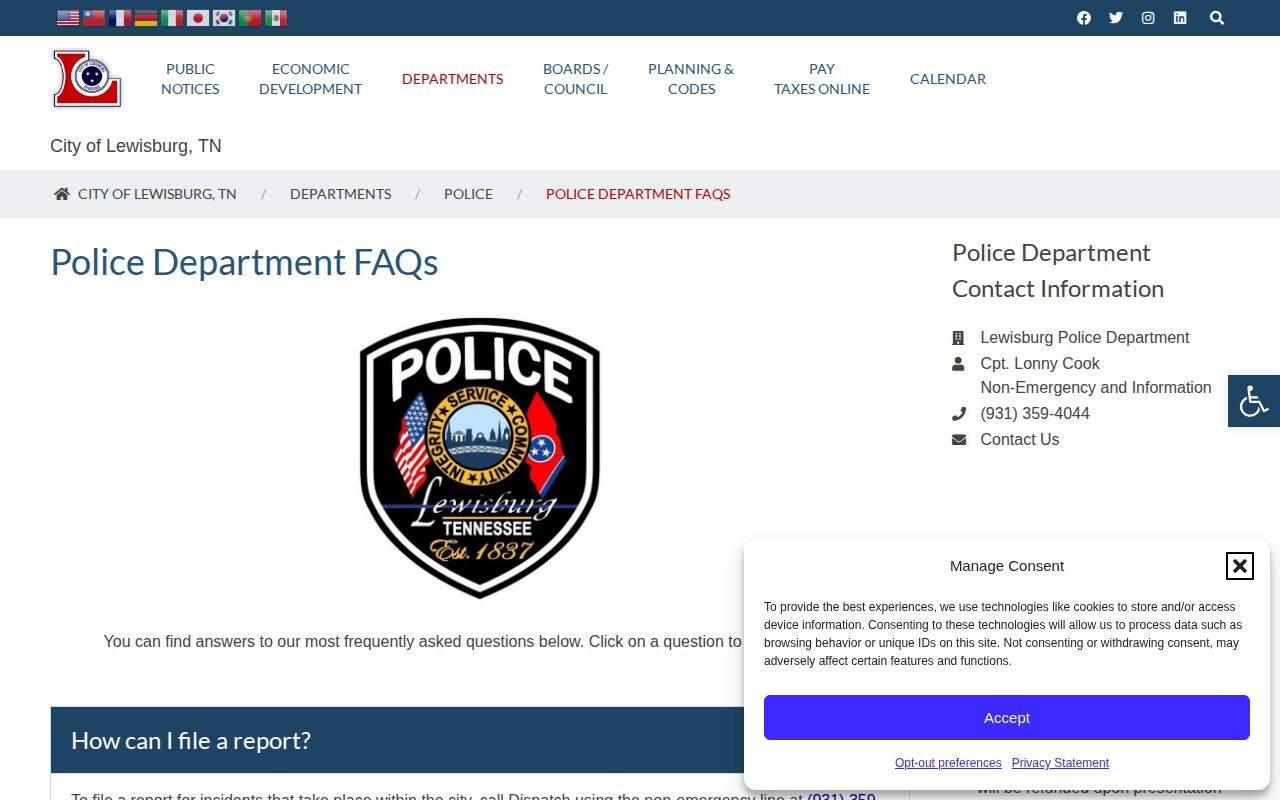Navigate to Police breadcrumb link
1280x800 pixels.
469,194
